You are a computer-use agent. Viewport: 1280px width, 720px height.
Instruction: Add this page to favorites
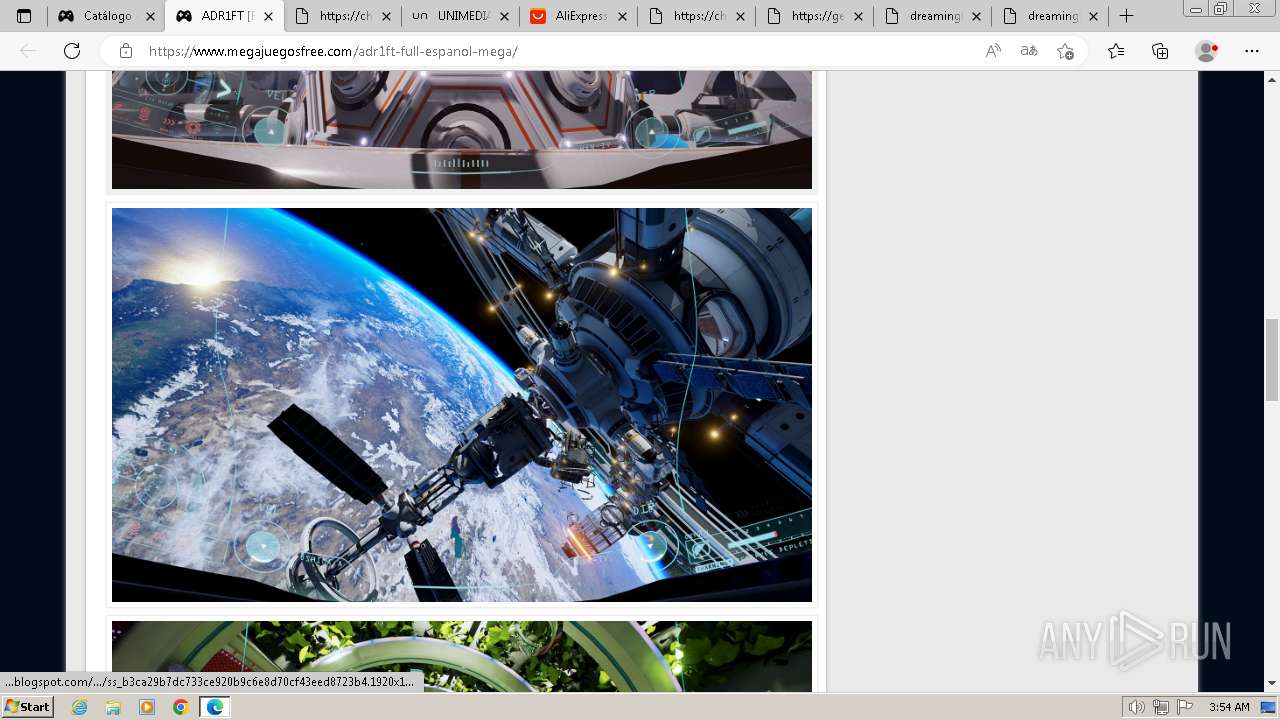point(1065,51)
